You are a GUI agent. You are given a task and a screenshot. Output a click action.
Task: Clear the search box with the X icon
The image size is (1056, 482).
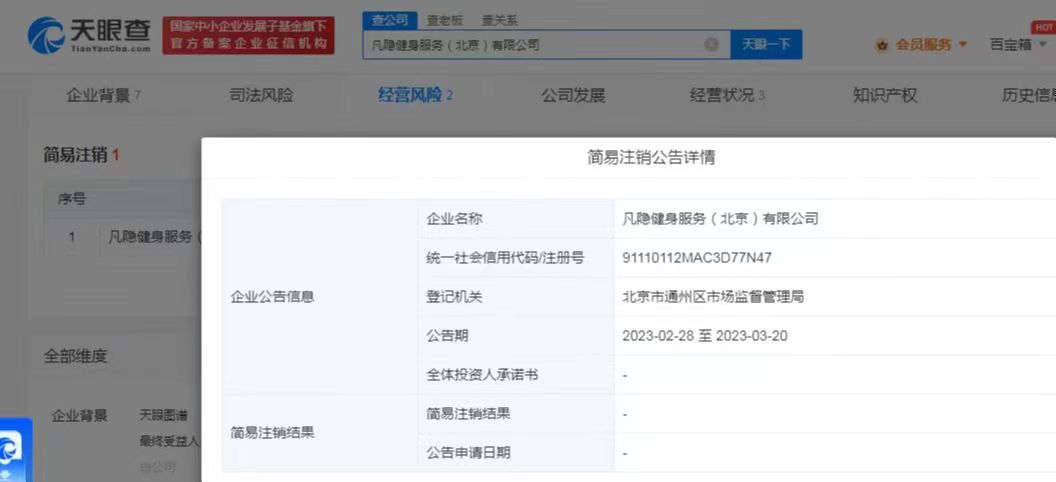[x=711, y=45]
